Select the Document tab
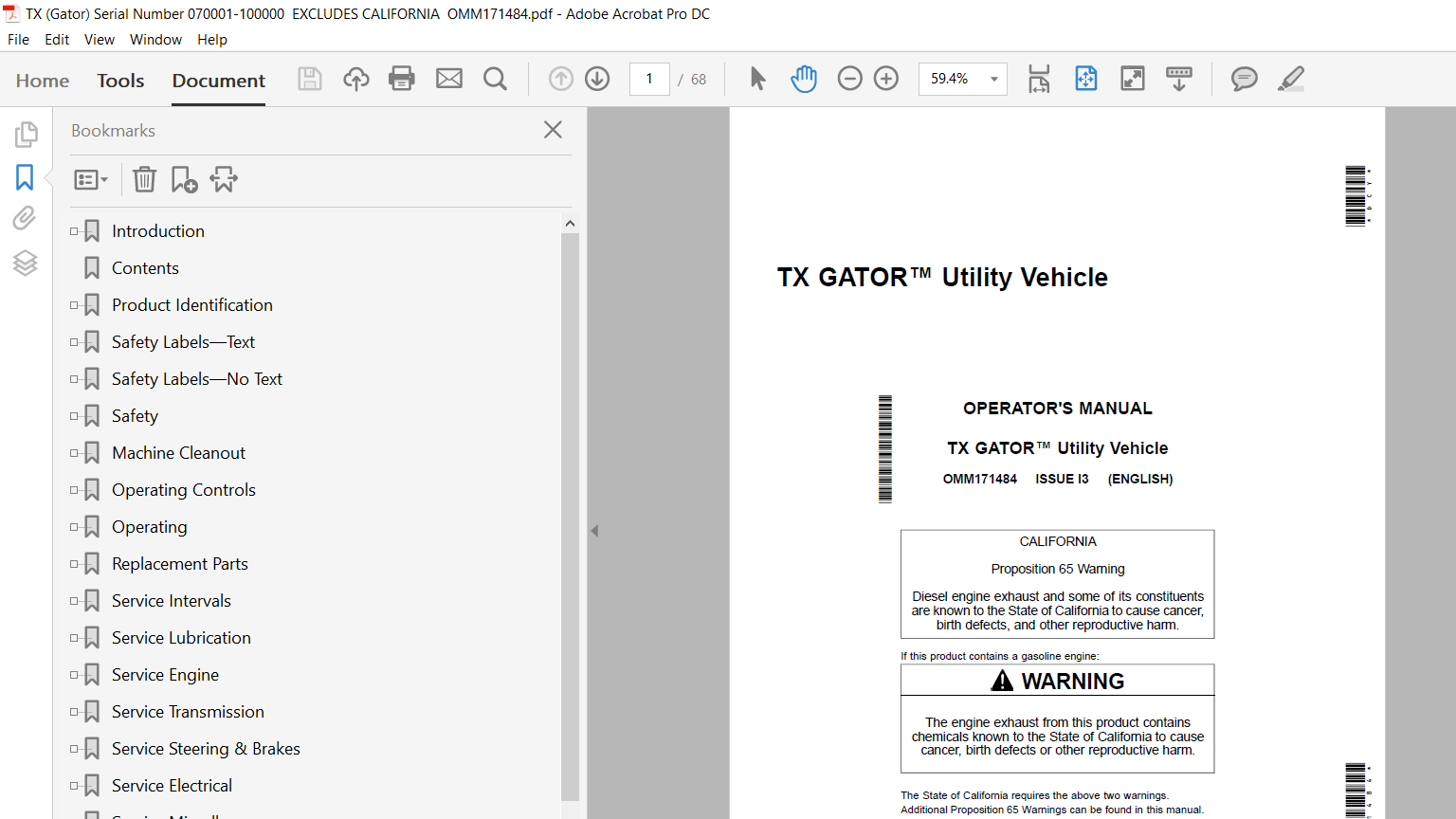 [x=219, y=81]
